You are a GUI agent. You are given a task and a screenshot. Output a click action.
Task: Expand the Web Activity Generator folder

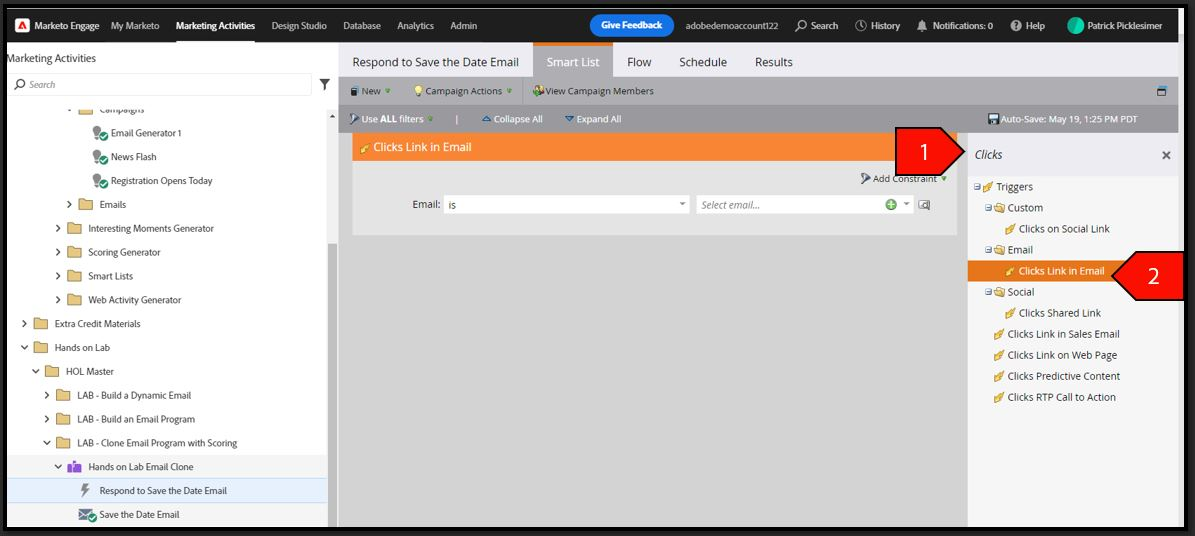pyautogui.click(x=58, y=300)
